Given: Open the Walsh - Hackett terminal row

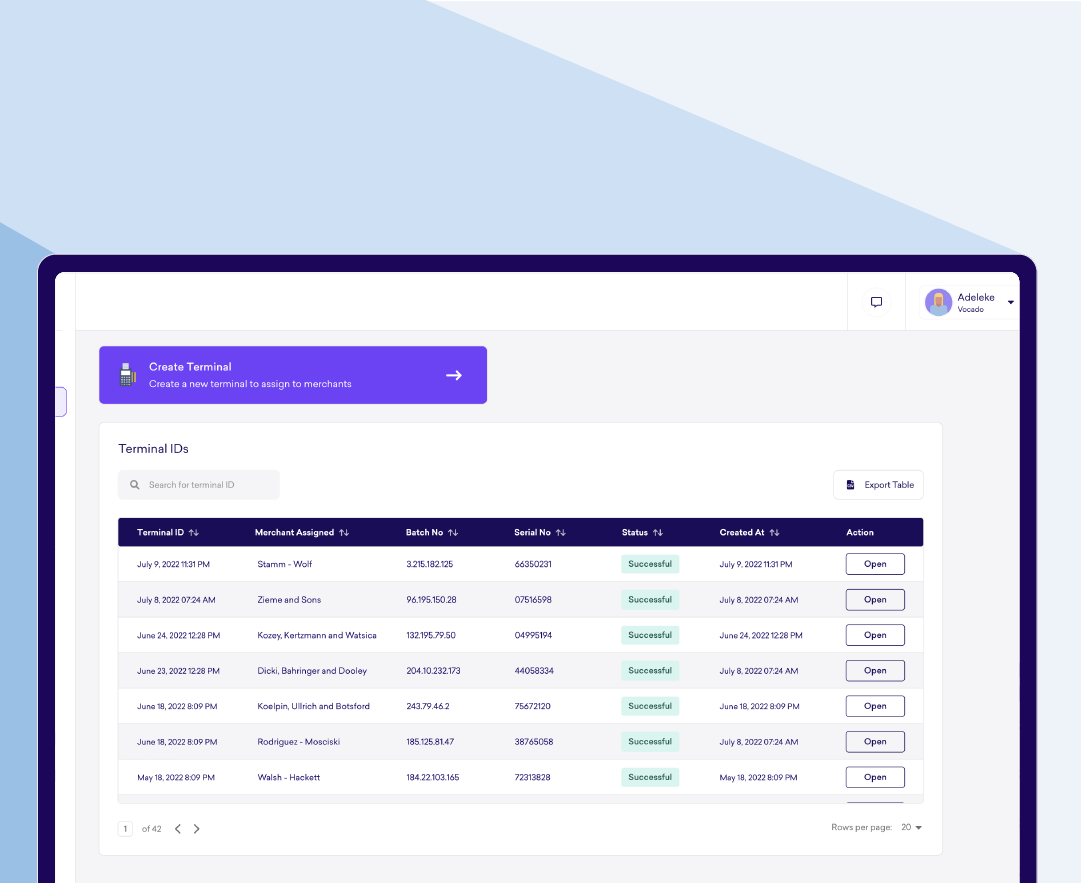Looking at the screenshot, I should click(x=875, y=777).
